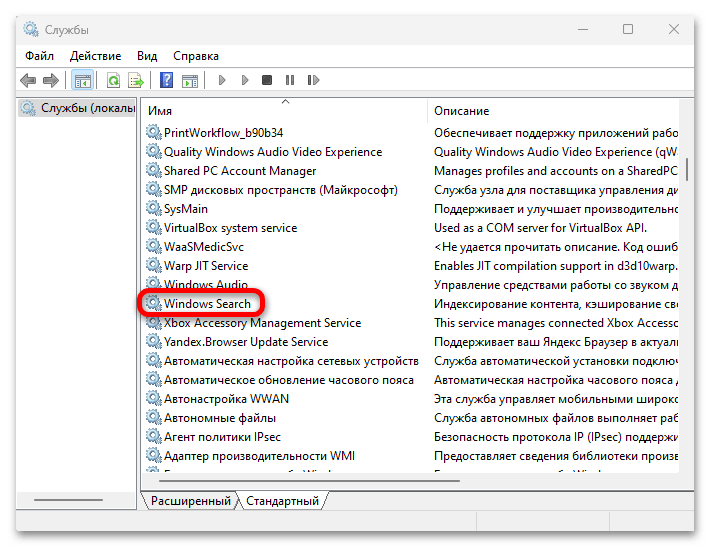Click description 'Enables JIT compilation support in d3d10warp'
Image resolution: width=710 pixels, height=547 pixels.
tap(556, 266)
